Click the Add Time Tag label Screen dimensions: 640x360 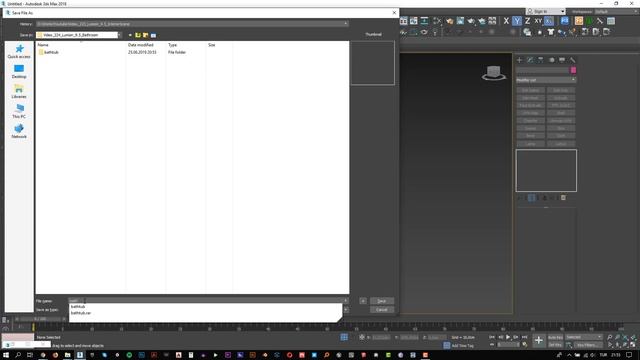point(463,346)
